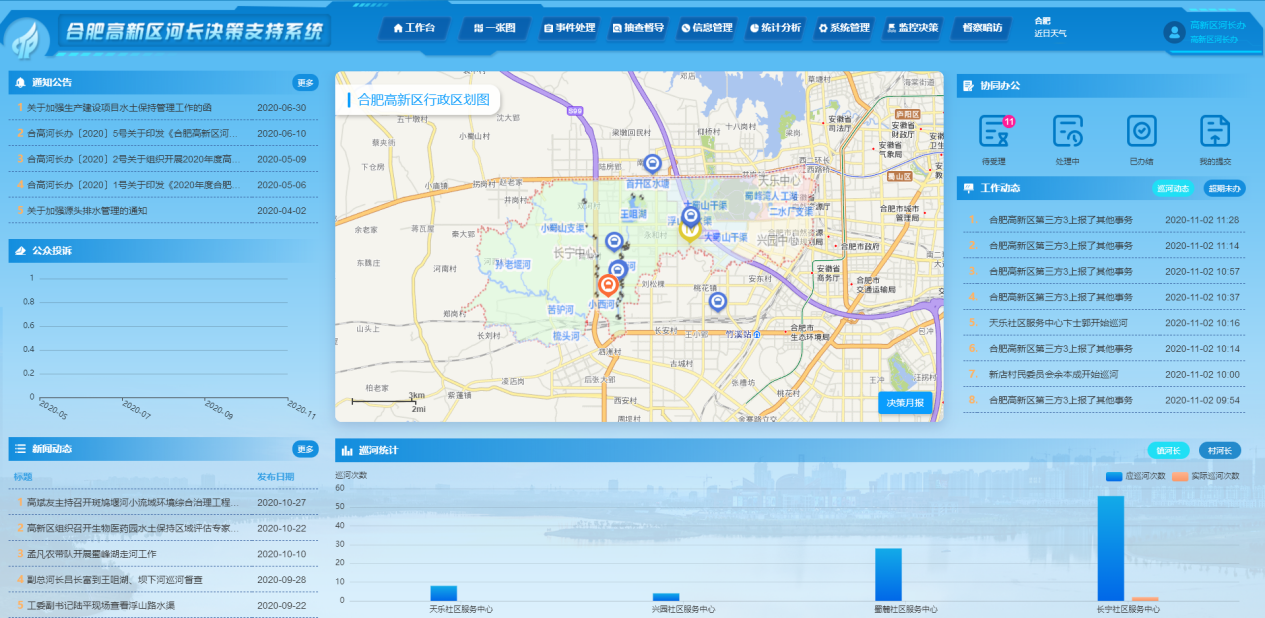Viewport: 1265px width, 618px height.
Task: Toggle patrol statistics to 村河长
Action: (1219, 450)
